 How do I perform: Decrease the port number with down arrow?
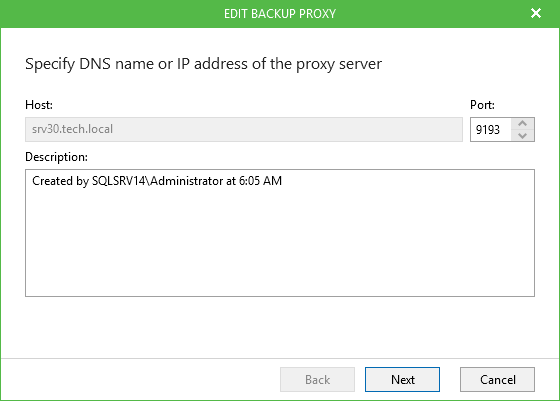click(522, 135)
